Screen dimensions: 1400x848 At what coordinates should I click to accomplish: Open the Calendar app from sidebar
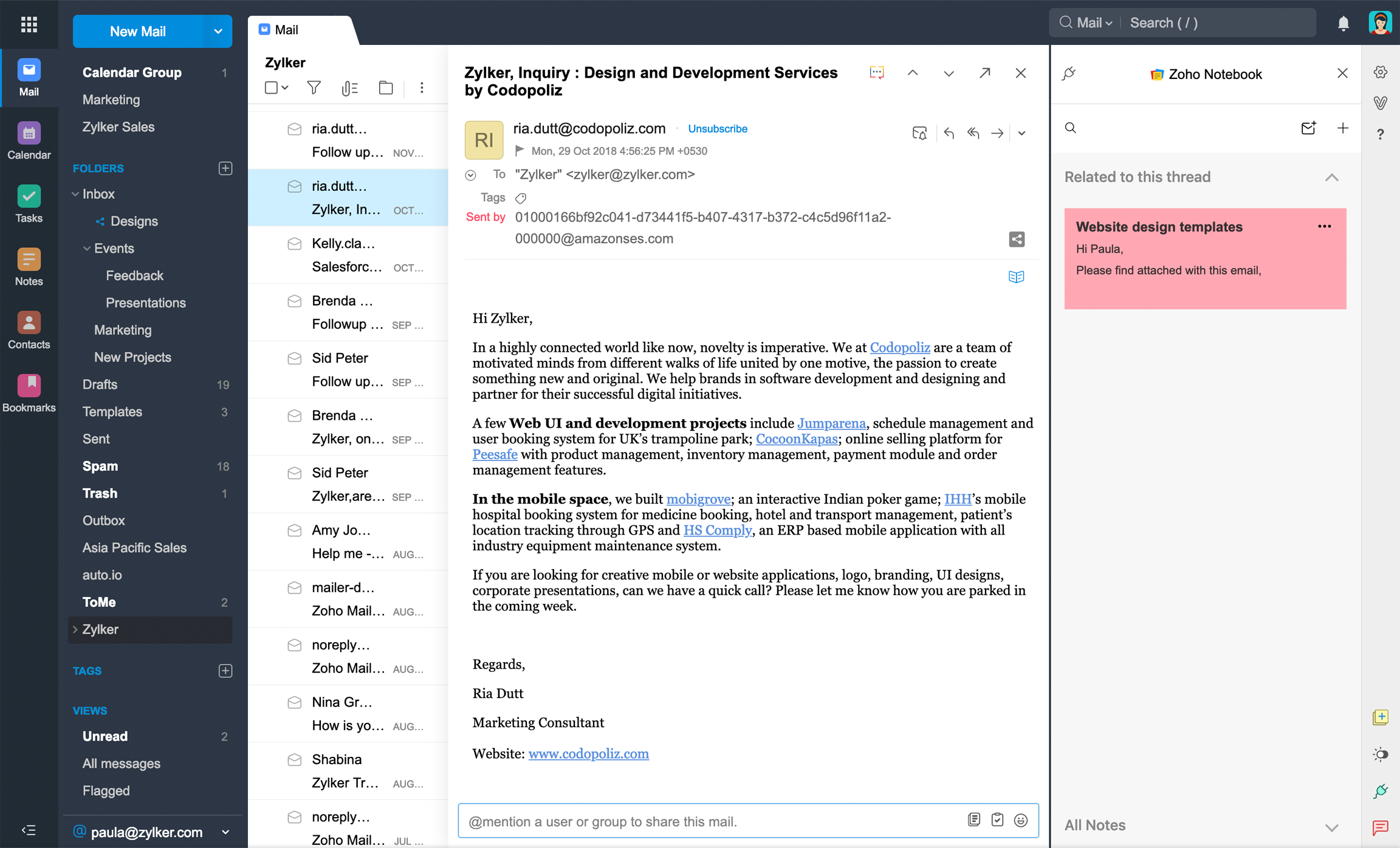[x=29, y=139]
